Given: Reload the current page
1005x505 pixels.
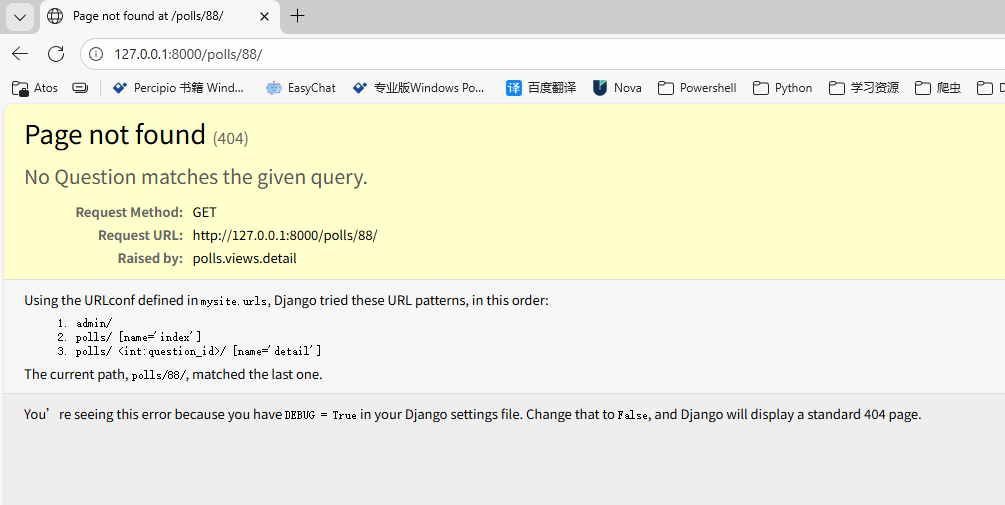Looking at the screenshot, I should [56, 54].
